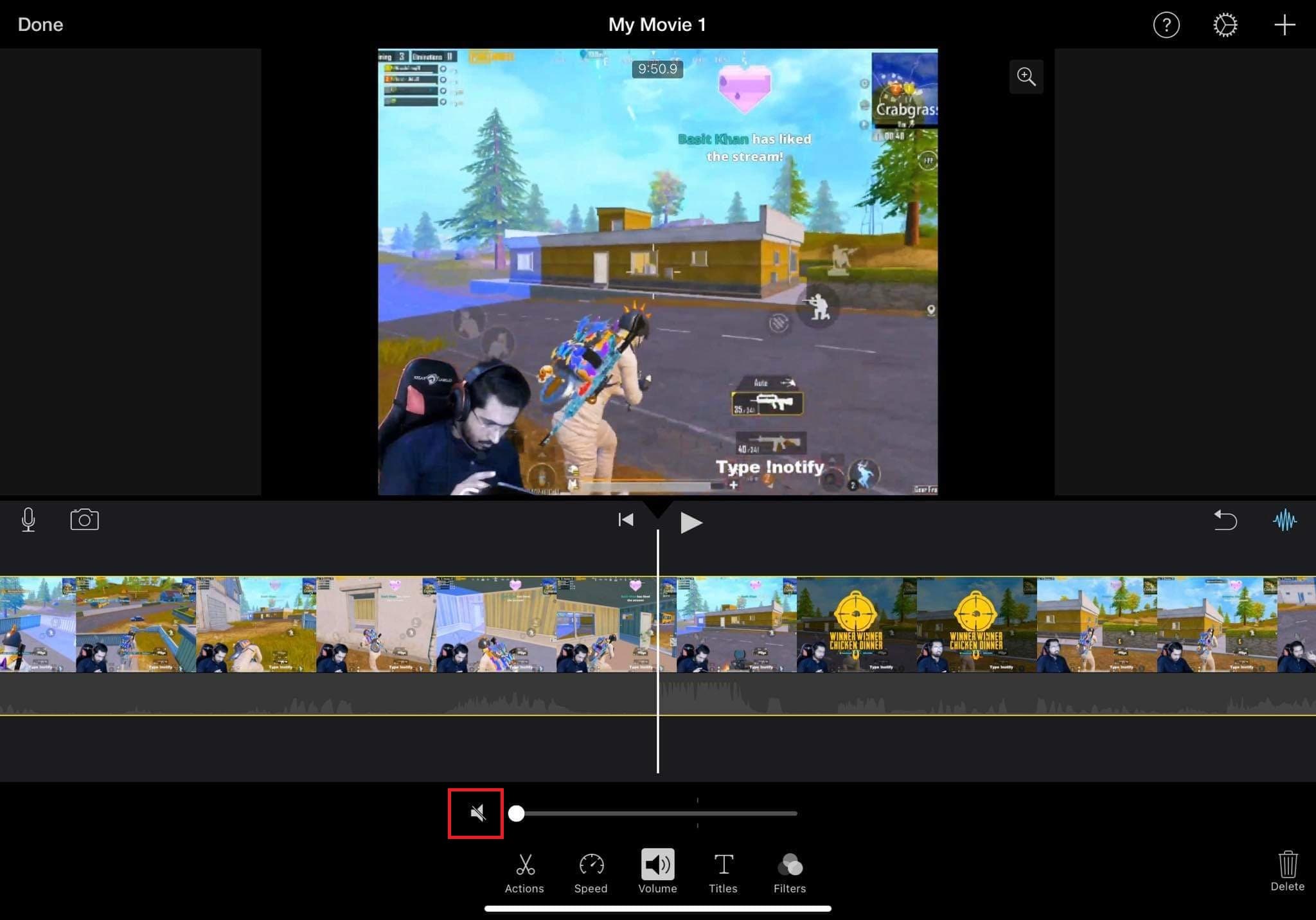Click the Actions tab label

click(524, 888)
